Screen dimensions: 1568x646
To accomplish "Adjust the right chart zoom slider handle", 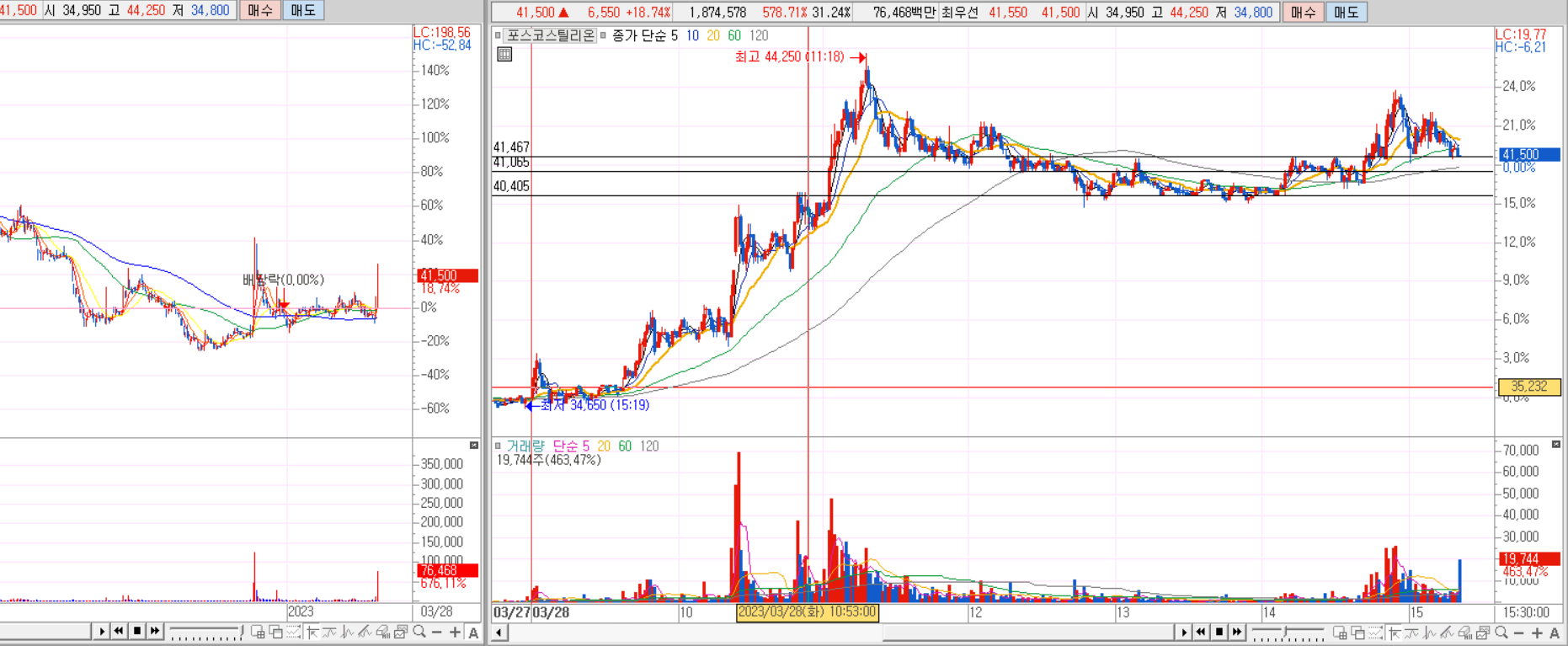I will [1285, 631].
